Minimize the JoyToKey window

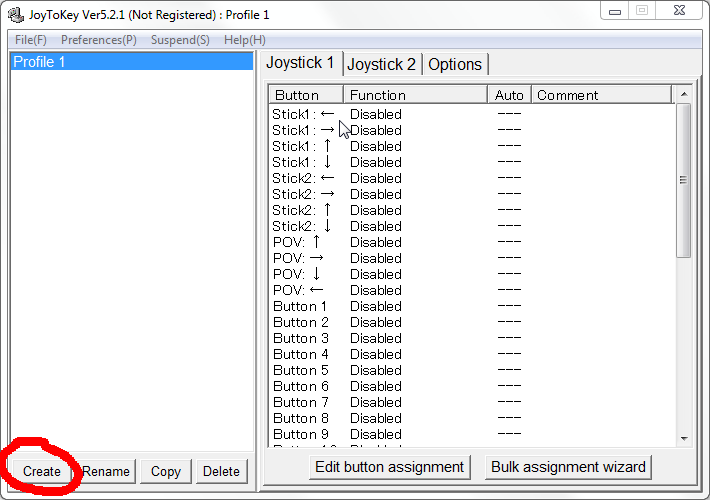[x=614, y=10]
